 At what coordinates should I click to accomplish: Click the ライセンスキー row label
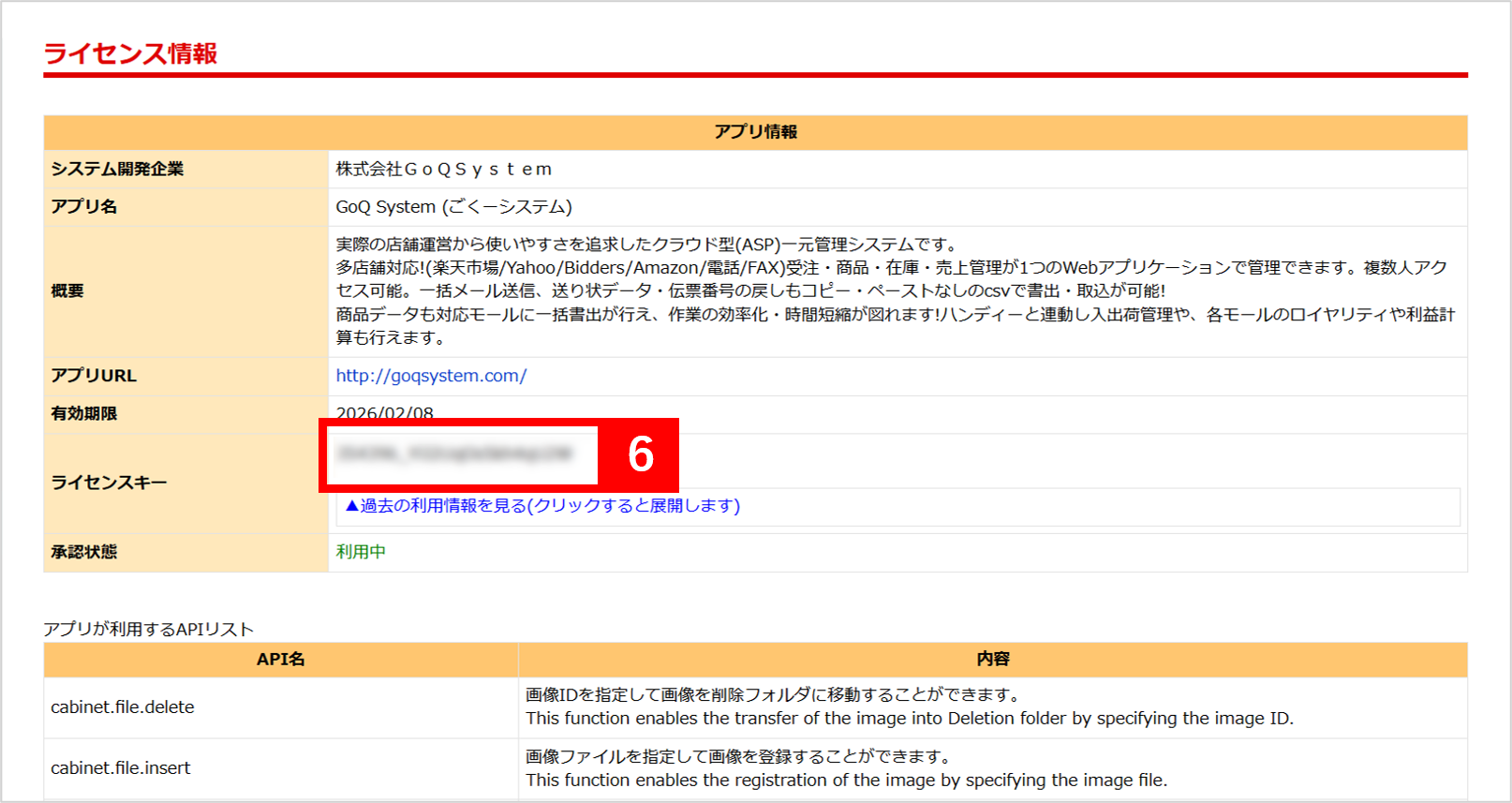point(109,483)
